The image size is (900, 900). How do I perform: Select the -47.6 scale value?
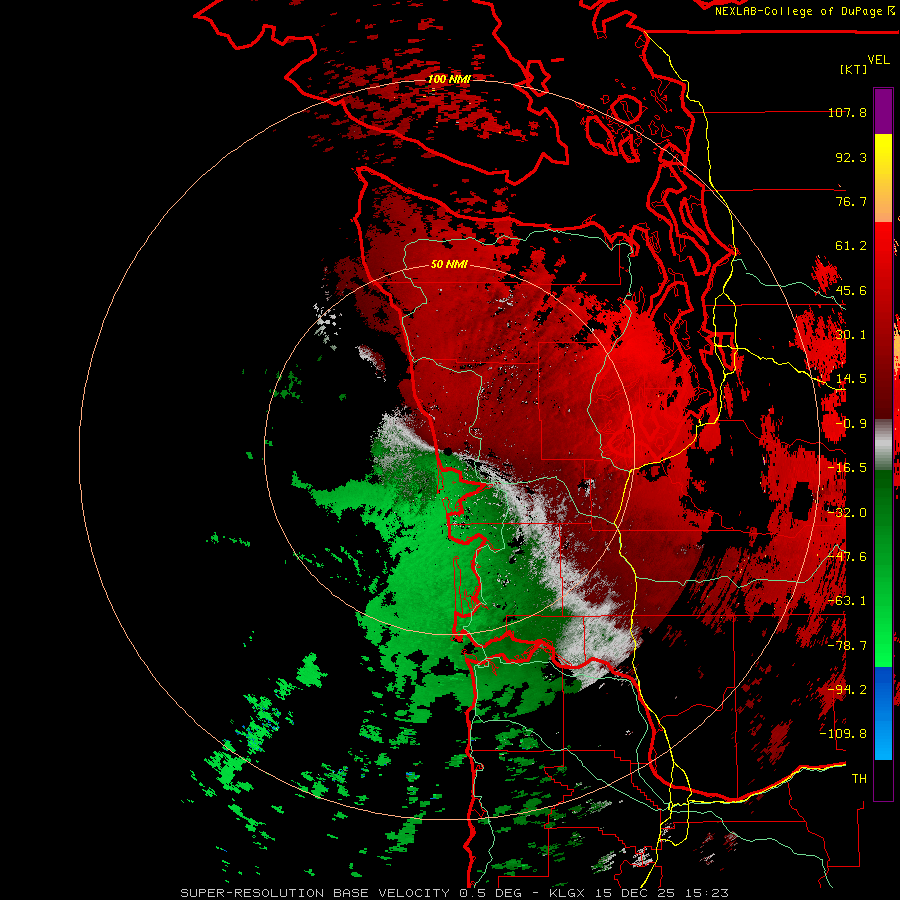847,557
